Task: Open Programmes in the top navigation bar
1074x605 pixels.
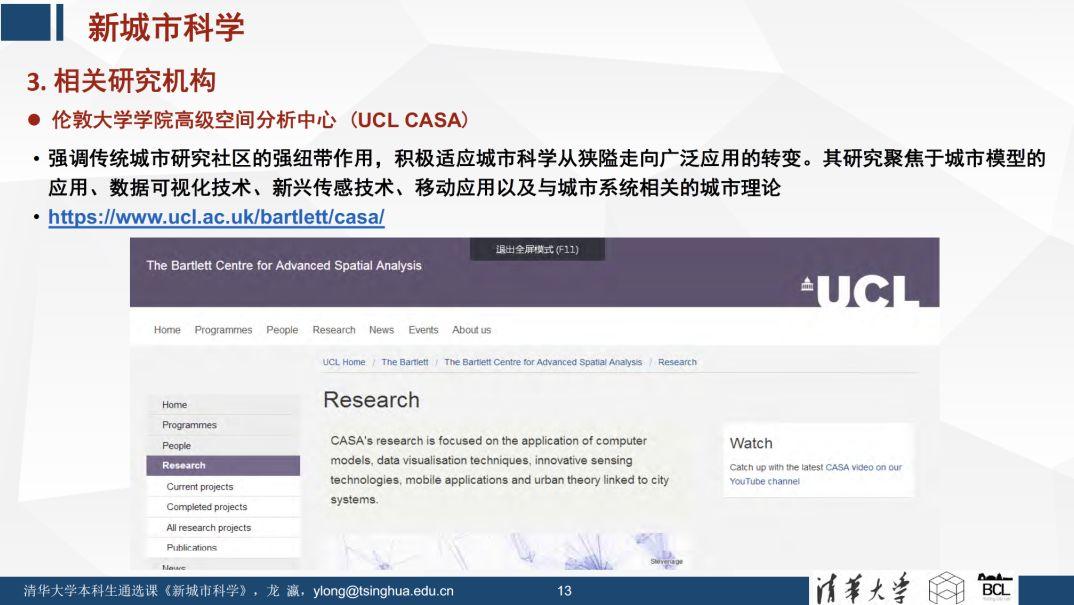Action: click(x=223, y=330)
